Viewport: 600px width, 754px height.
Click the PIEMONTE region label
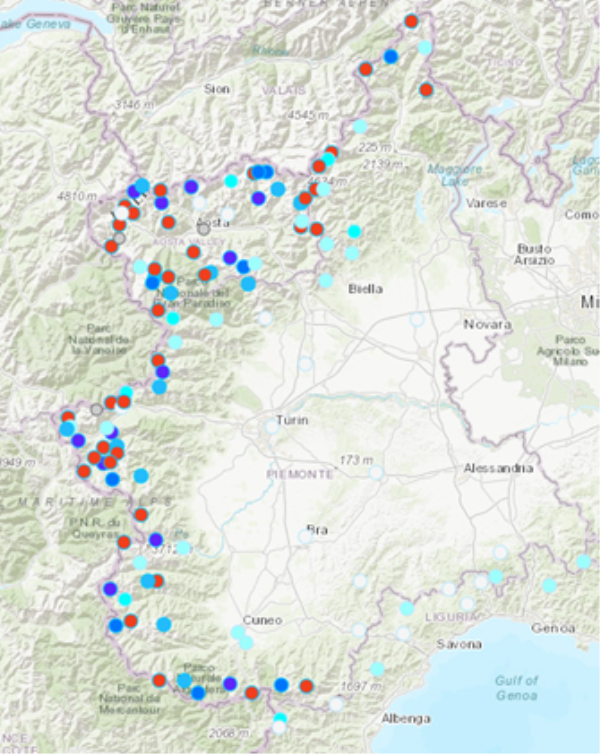click(302, 472)
